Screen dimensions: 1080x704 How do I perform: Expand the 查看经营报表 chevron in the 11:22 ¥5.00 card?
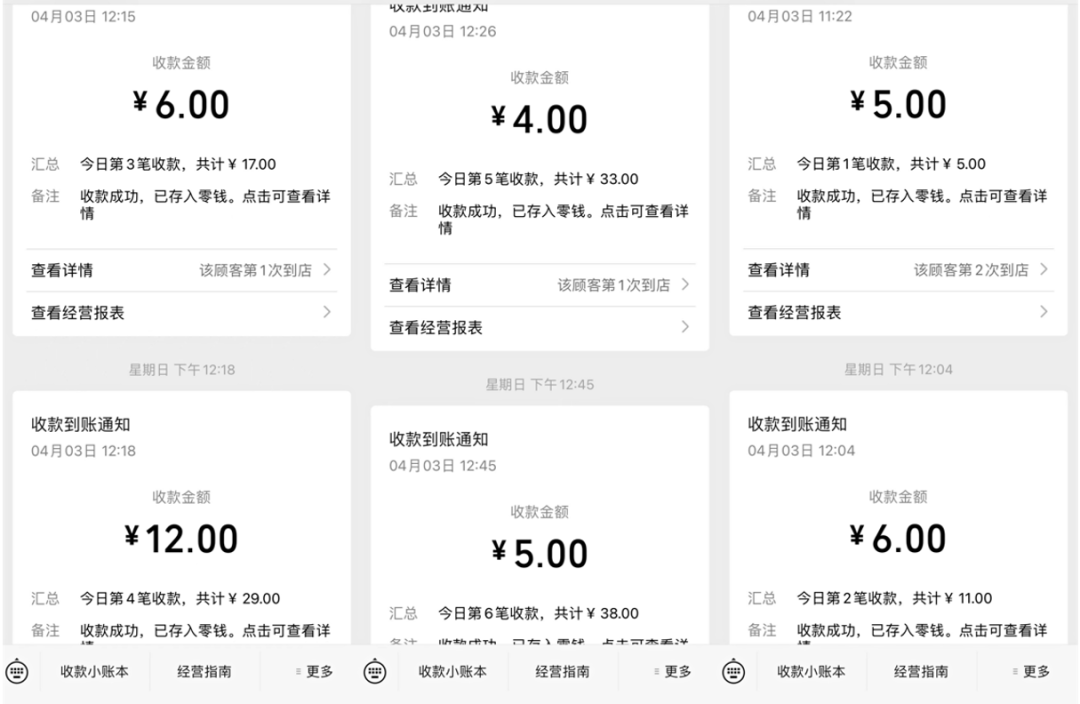(1044, 313)
